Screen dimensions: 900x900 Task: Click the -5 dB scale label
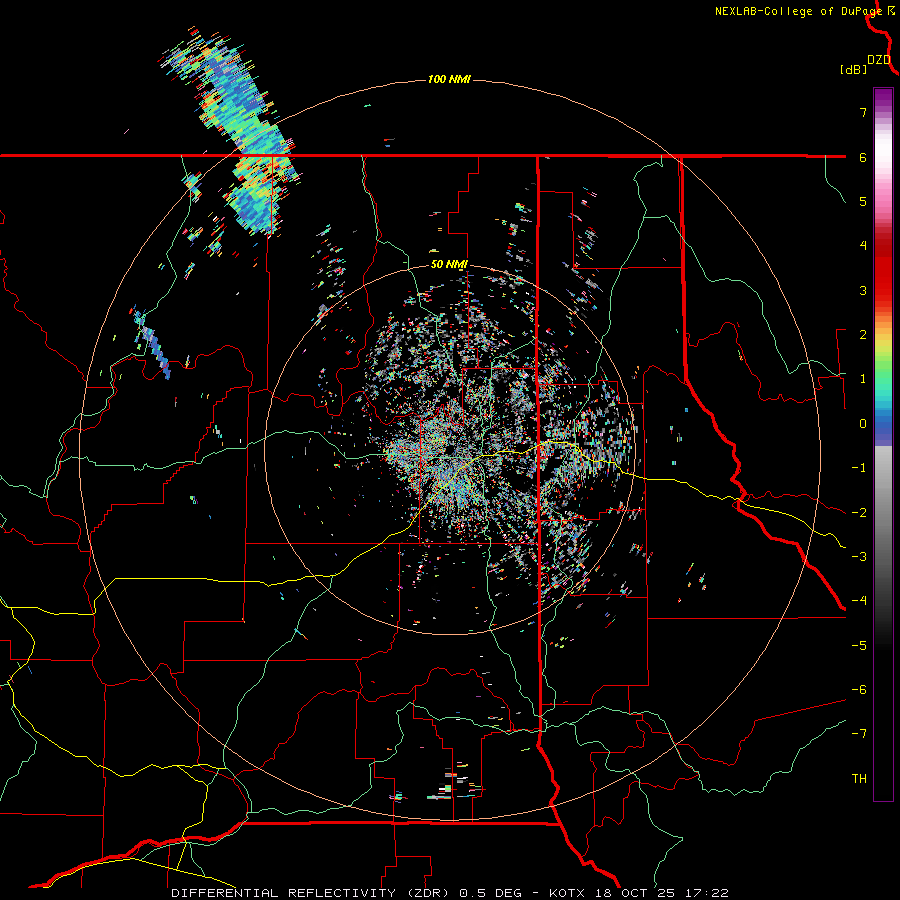[x=859, y=646]
